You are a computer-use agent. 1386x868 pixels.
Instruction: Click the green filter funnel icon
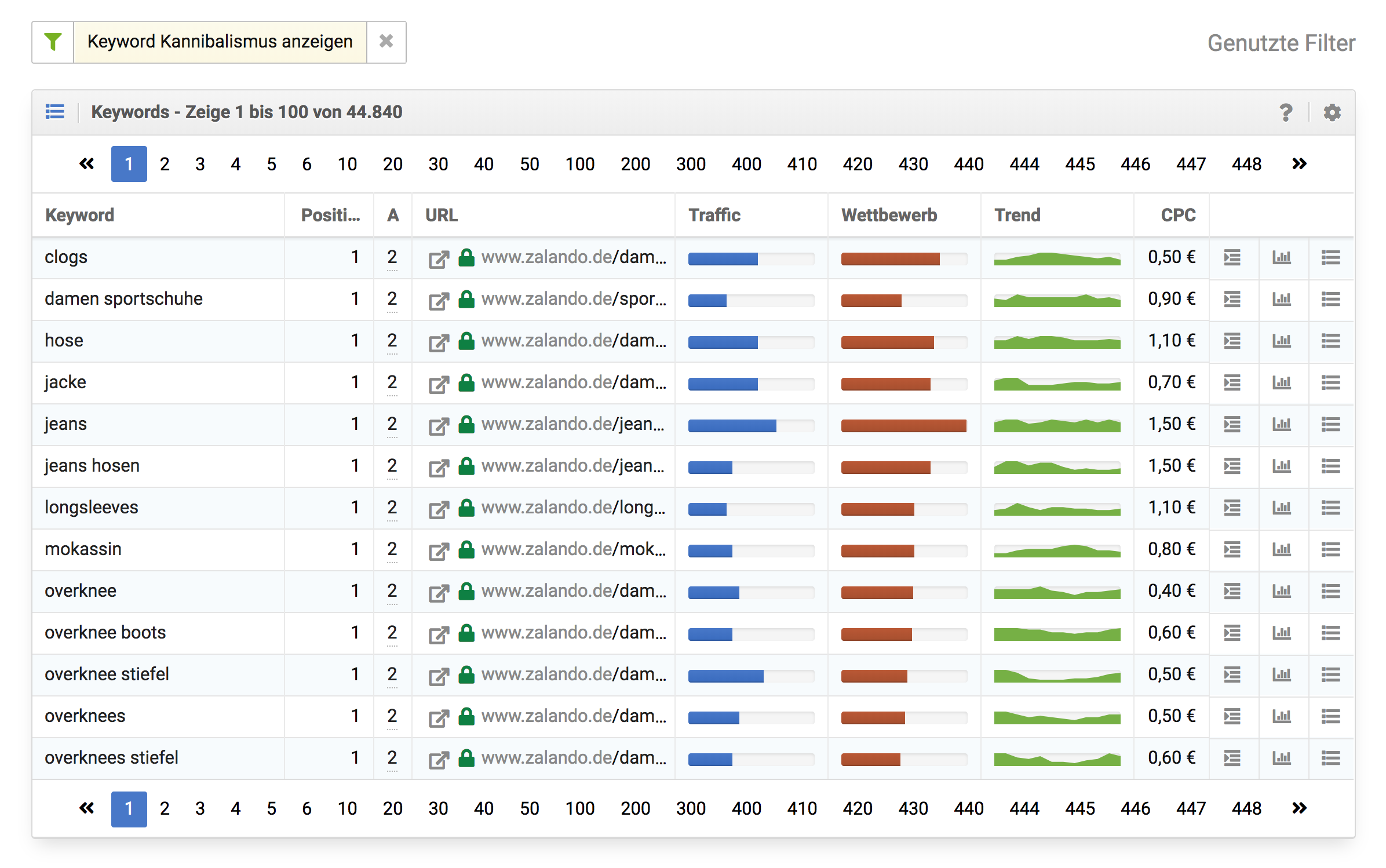[53, 42]
